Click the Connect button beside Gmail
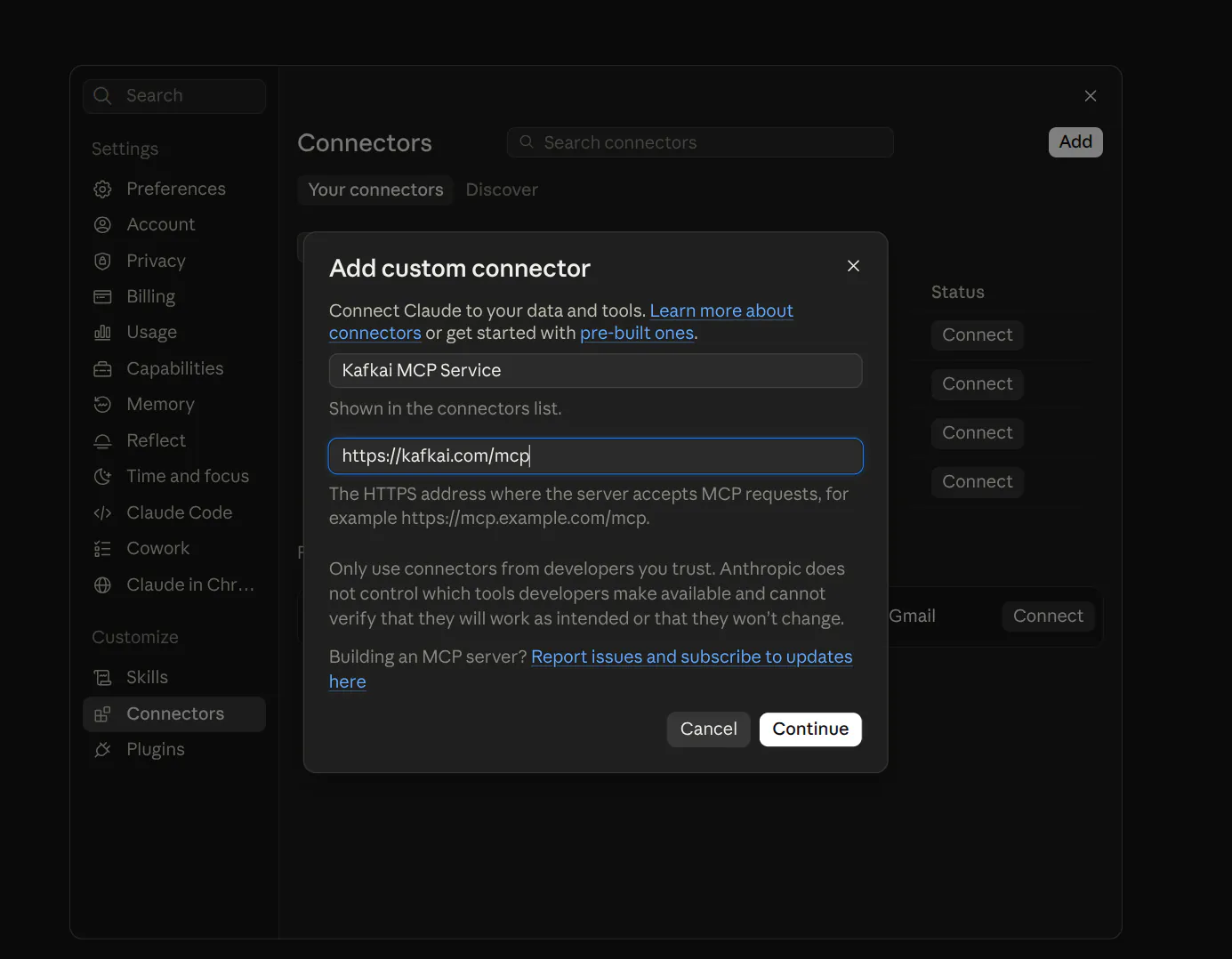This screenshot has width=1232, height=959. point(1048,616)
